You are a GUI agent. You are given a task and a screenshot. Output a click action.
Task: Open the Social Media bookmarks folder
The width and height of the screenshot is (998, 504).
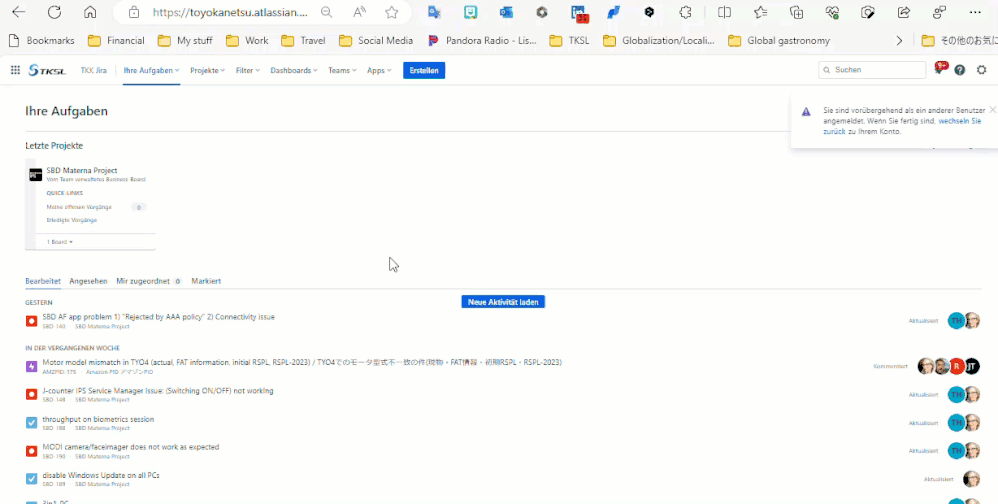(376, 41)
